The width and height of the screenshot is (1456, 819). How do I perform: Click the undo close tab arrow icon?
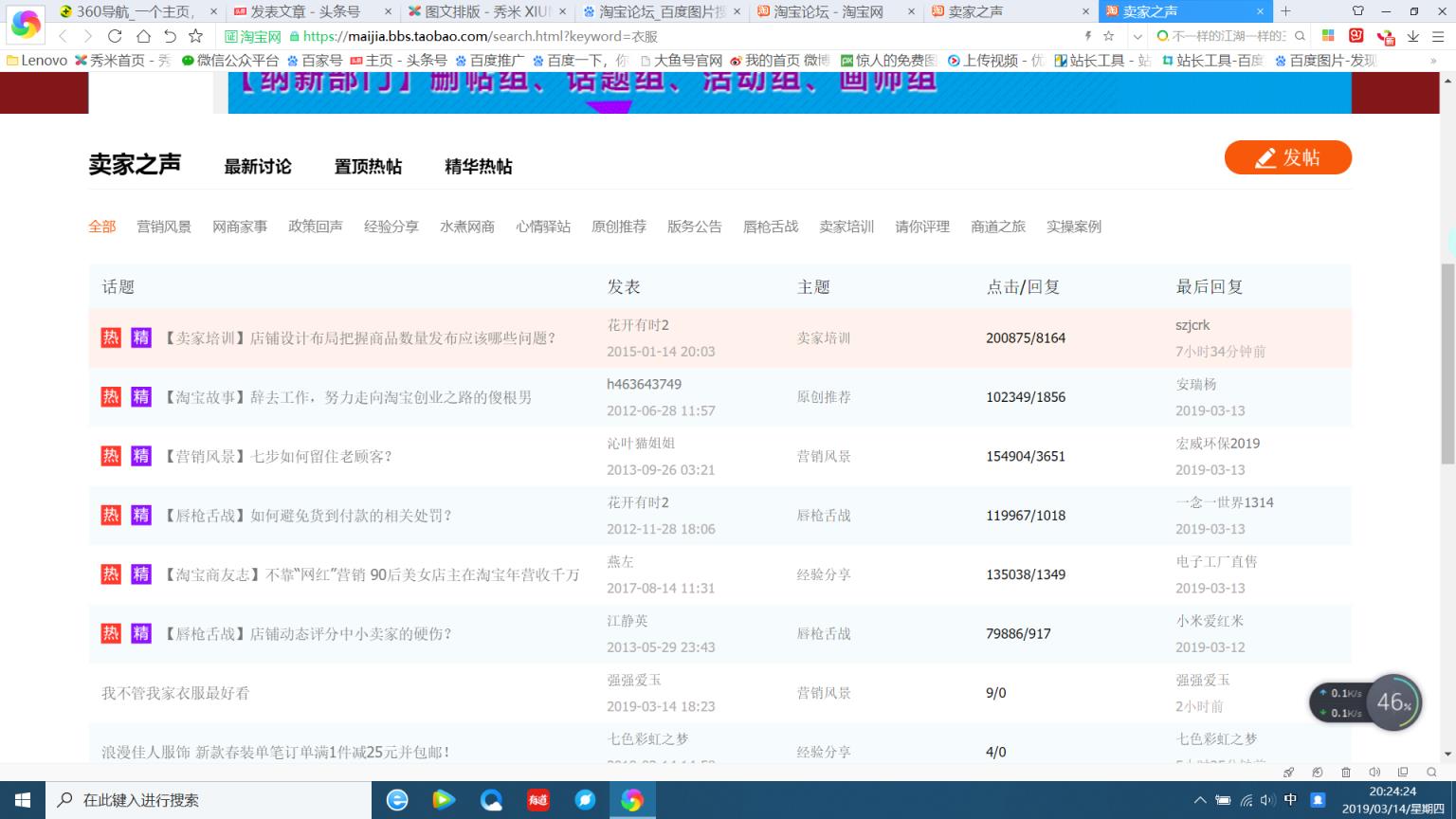point(170,36)
